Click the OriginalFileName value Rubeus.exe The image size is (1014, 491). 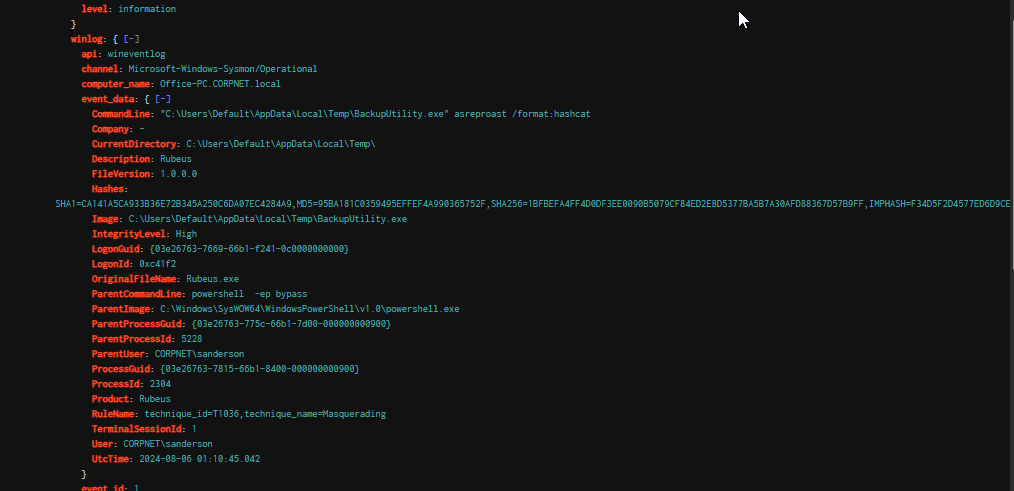202,279
